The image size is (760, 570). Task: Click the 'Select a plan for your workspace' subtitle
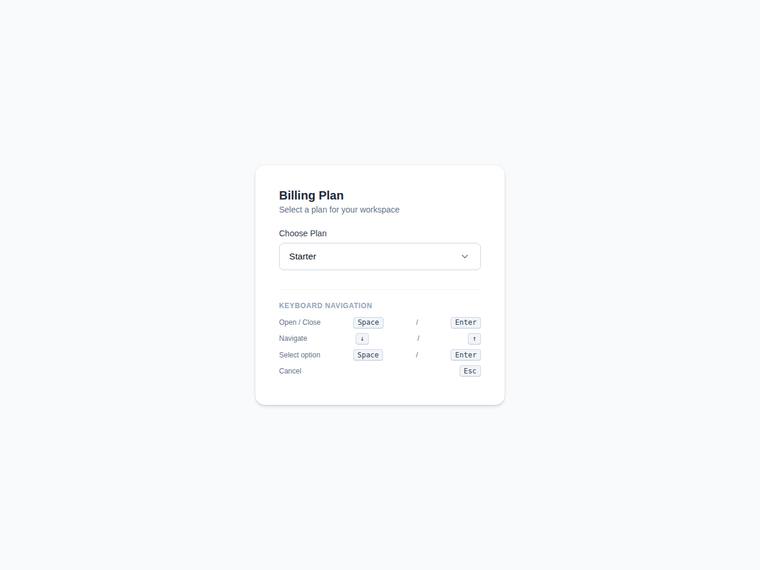coord(339,209)
